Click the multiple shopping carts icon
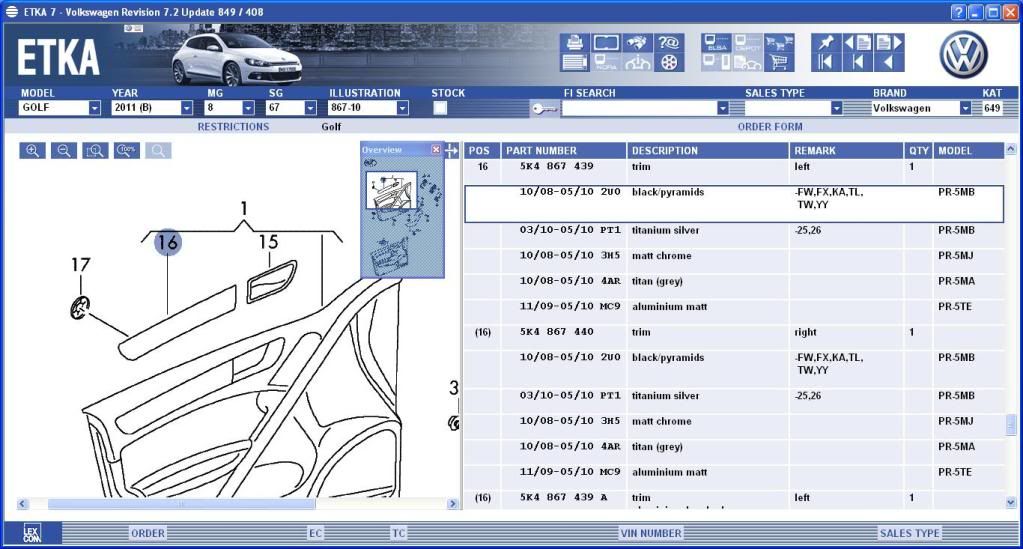 coord(779,43)
